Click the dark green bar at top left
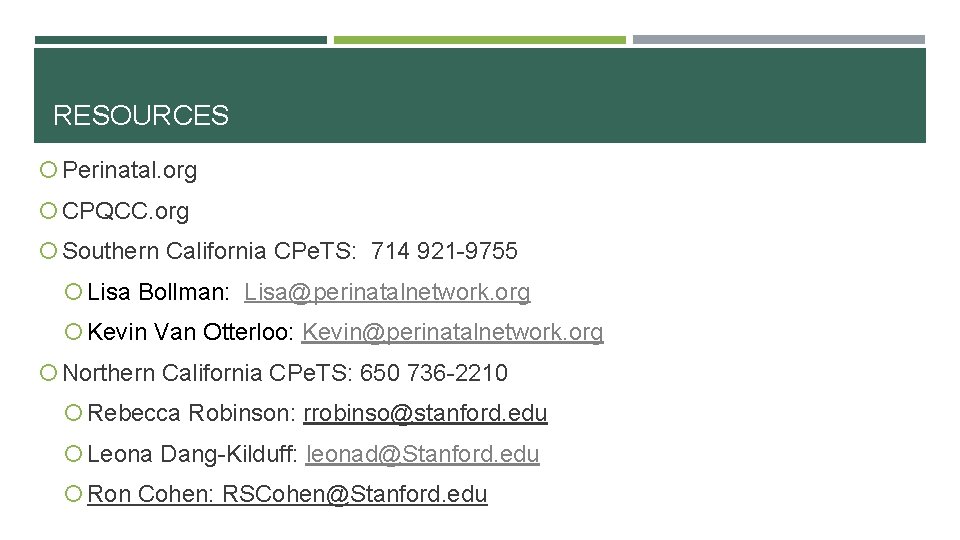Screen dimensions: 960x540 coord(180,40)
